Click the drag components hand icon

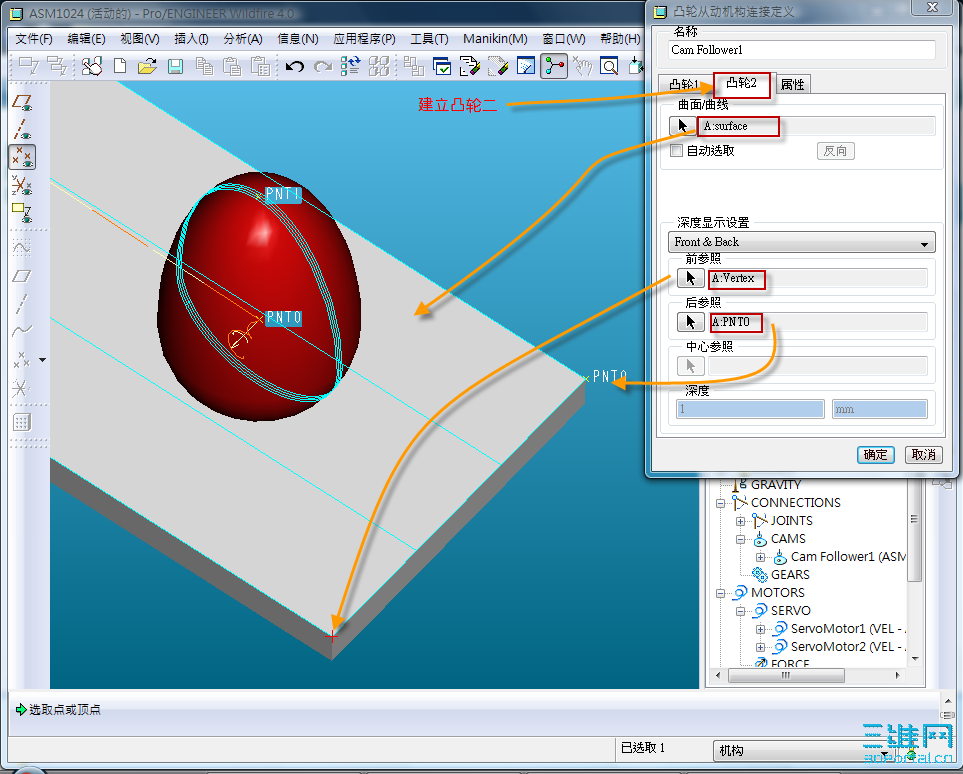pyautogui.click(x=582, y=66)
